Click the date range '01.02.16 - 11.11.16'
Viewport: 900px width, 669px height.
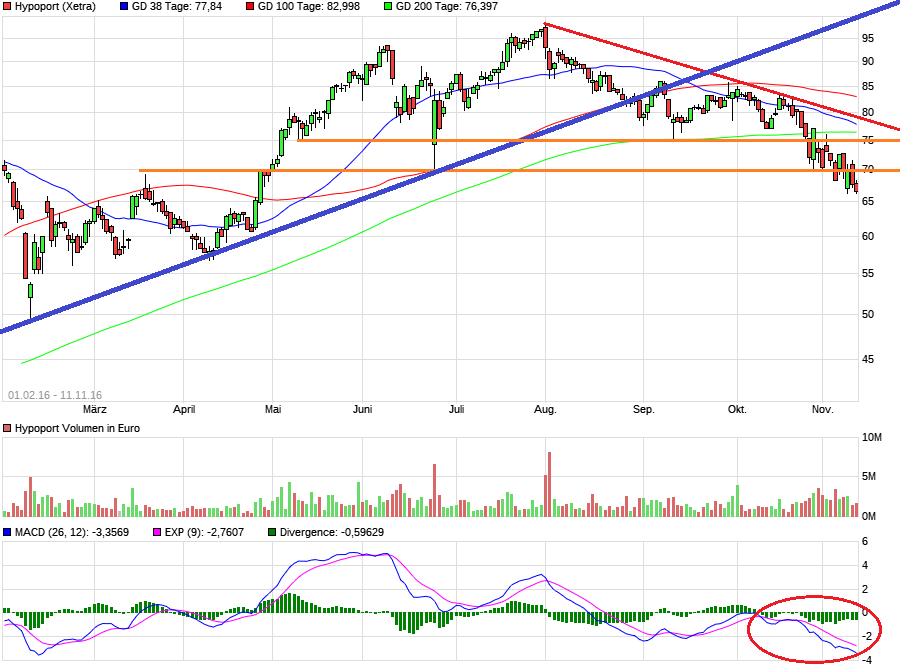coord(55,395)
